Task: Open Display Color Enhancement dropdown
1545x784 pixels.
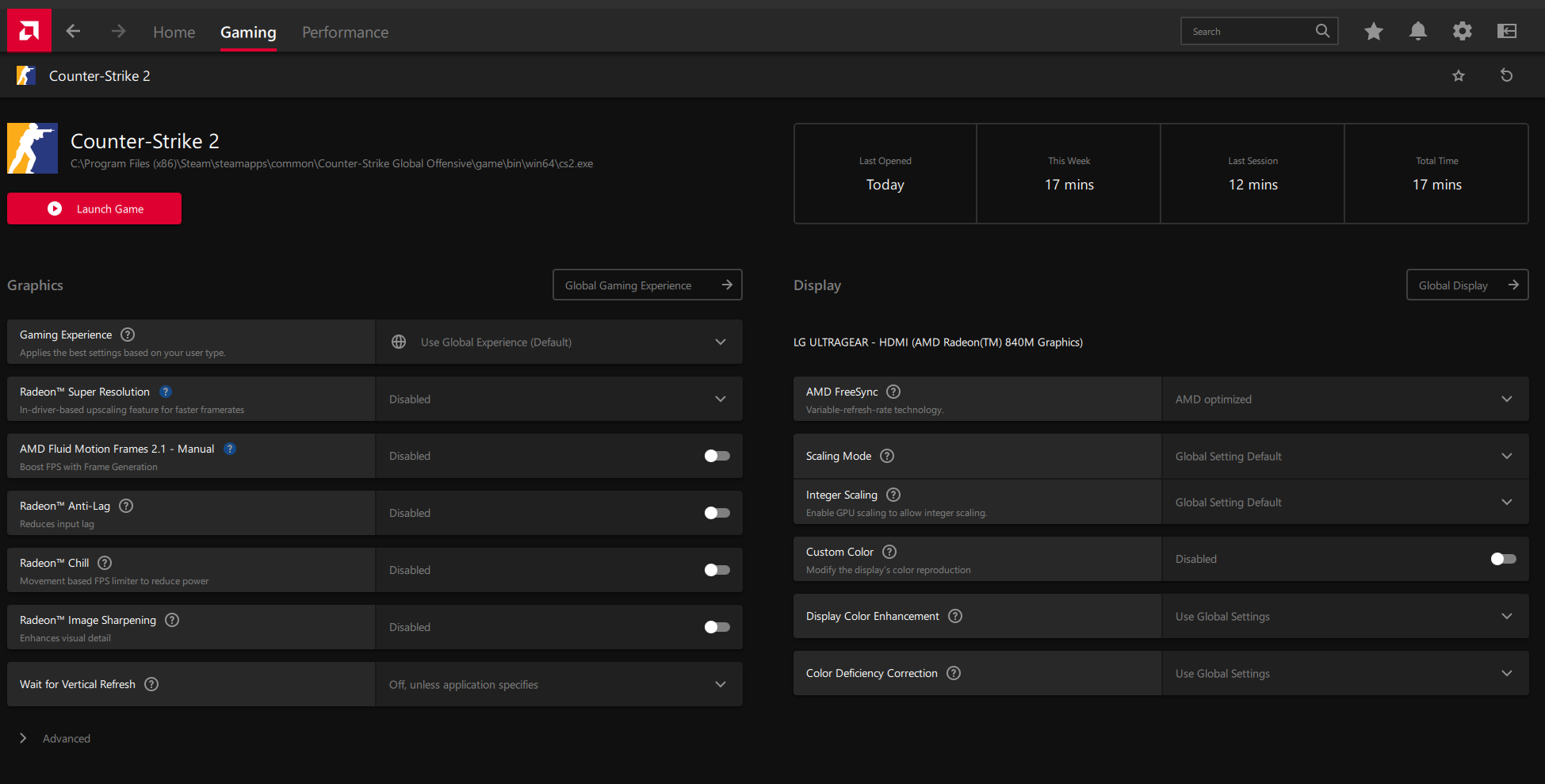Action: coord(1345,616)
